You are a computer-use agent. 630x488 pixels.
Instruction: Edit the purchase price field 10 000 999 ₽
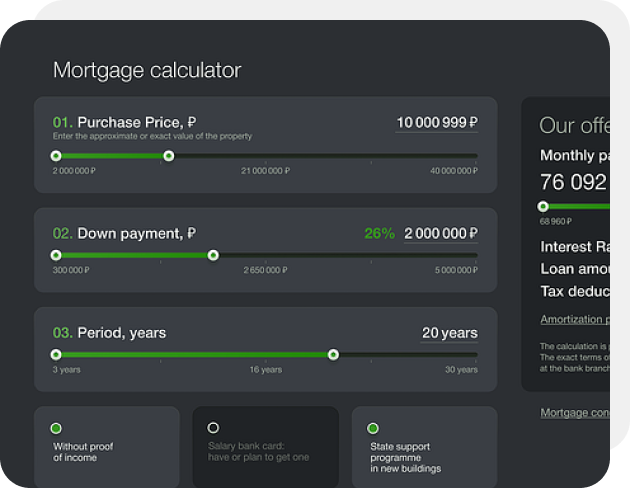pos(437,123)
